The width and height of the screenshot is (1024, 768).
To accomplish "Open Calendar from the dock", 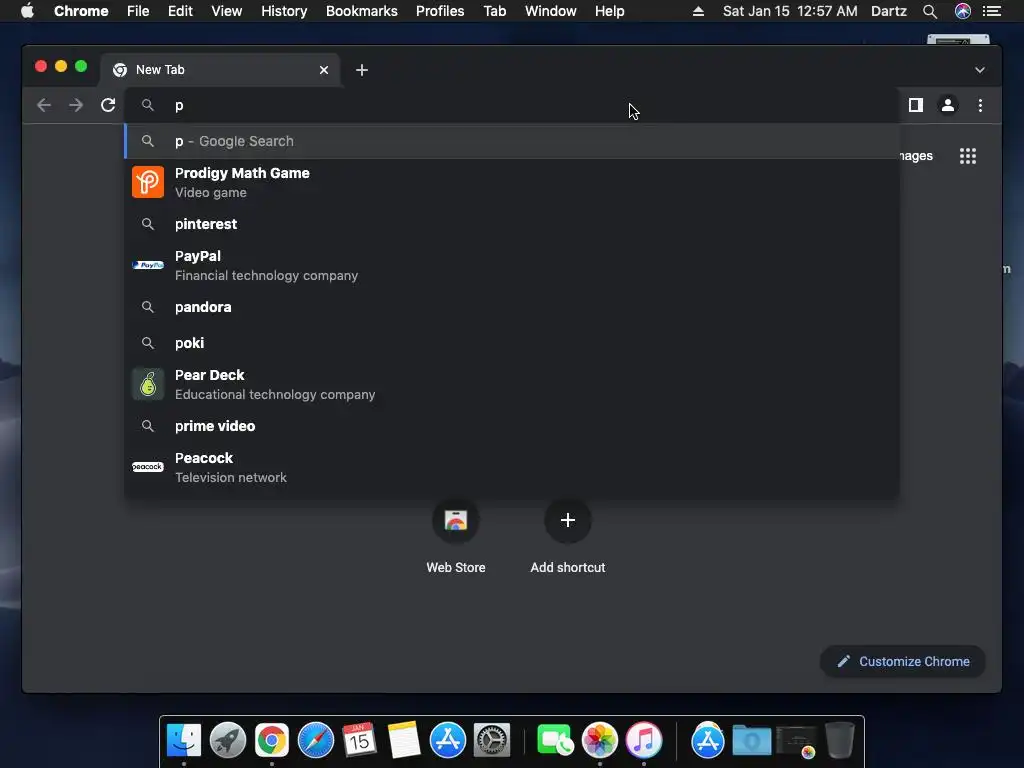I will [359, 740].
